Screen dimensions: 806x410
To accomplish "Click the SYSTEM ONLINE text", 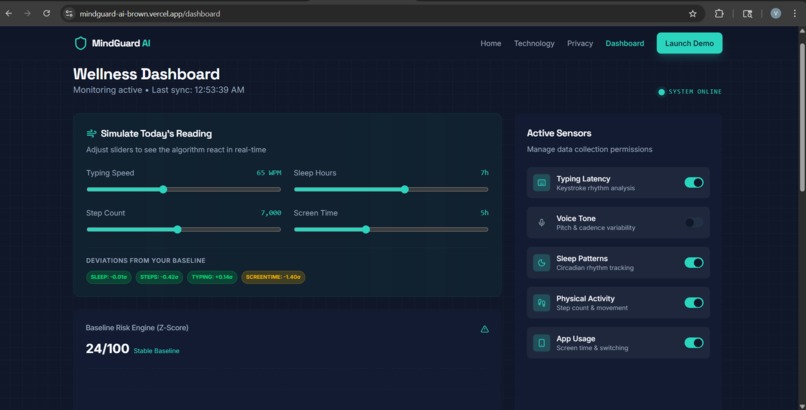I will point(695,92).
